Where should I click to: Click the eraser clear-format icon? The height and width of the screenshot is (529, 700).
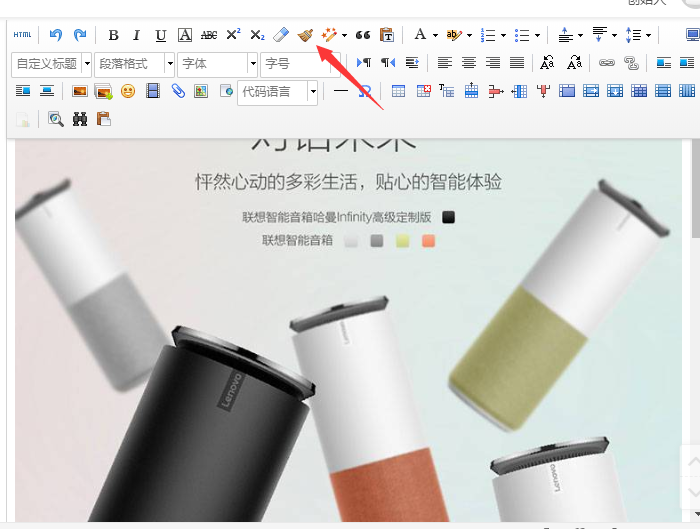[281, 35]
